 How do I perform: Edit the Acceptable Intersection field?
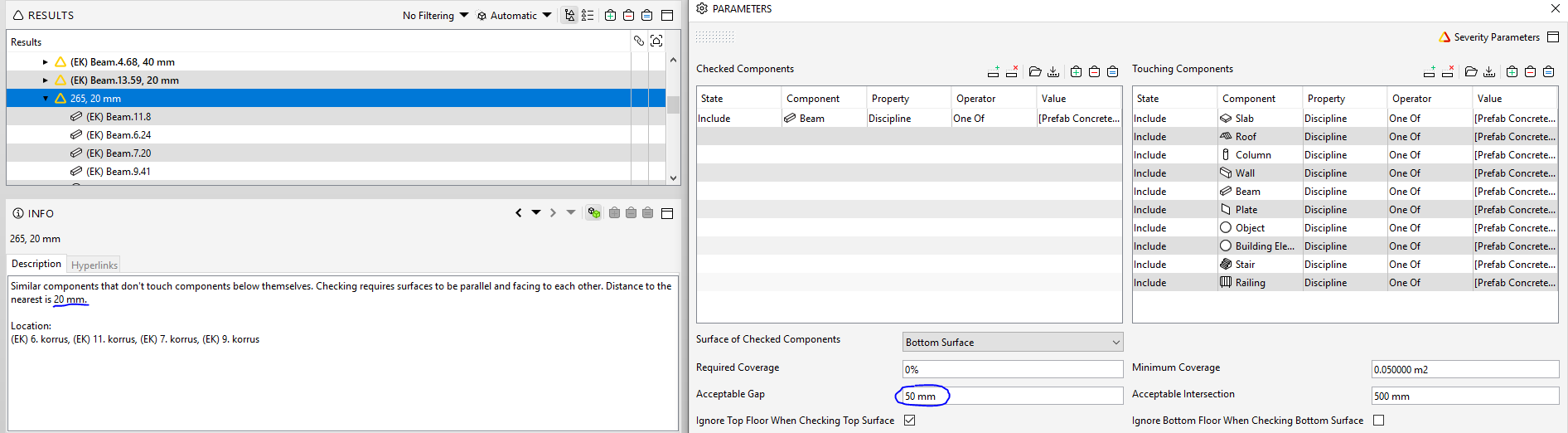tap(1465, 396)
